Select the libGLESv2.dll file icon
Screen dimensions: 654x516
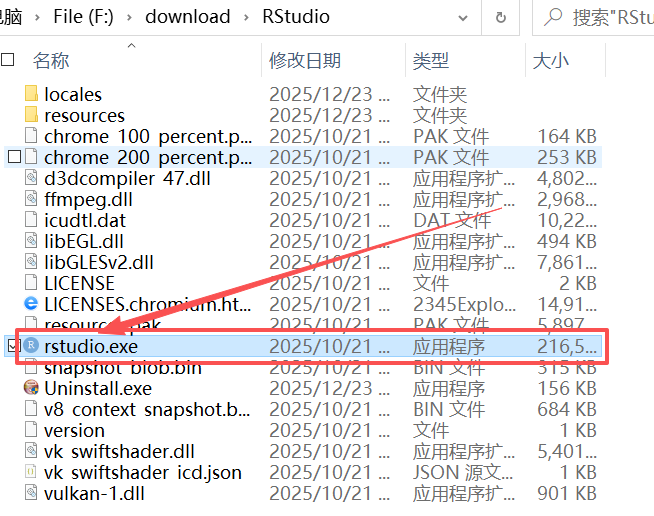tap(31, 262)
